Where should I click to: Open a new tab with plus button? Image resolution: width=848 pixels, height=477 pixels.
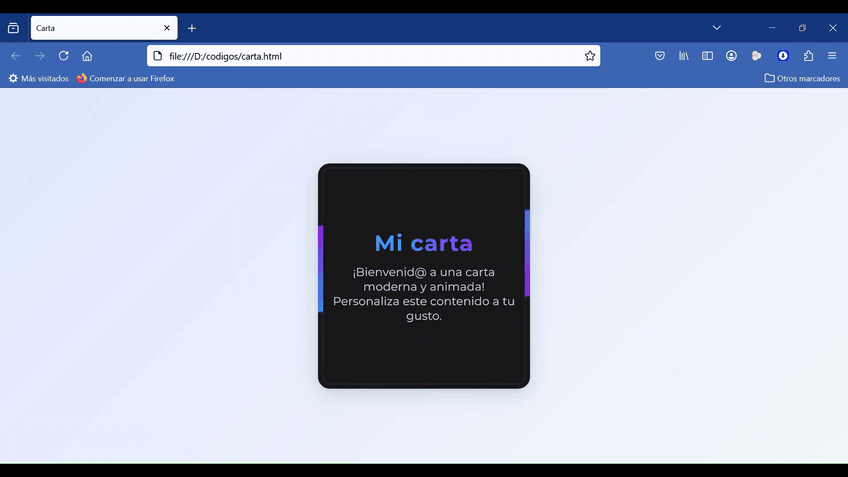click(192, 28)
